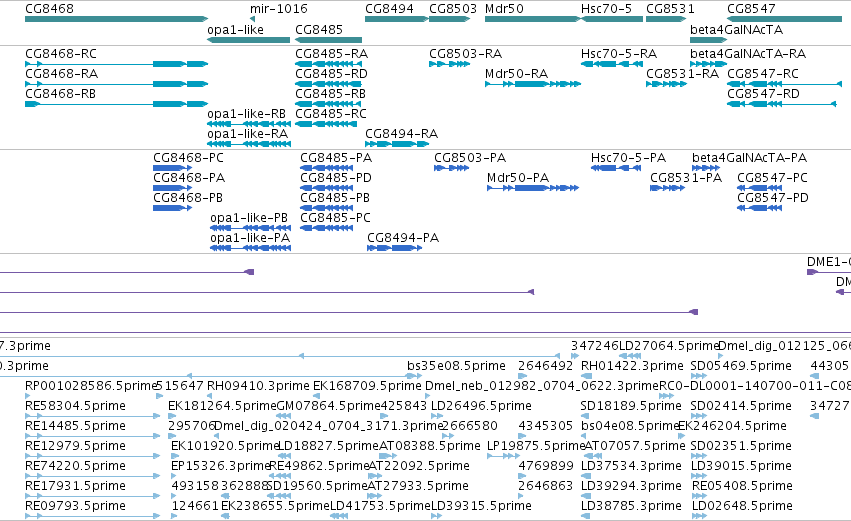The image size is (851, 521).
Task: Select protein Mdr50-PA
Action: (x=533, y=188)
